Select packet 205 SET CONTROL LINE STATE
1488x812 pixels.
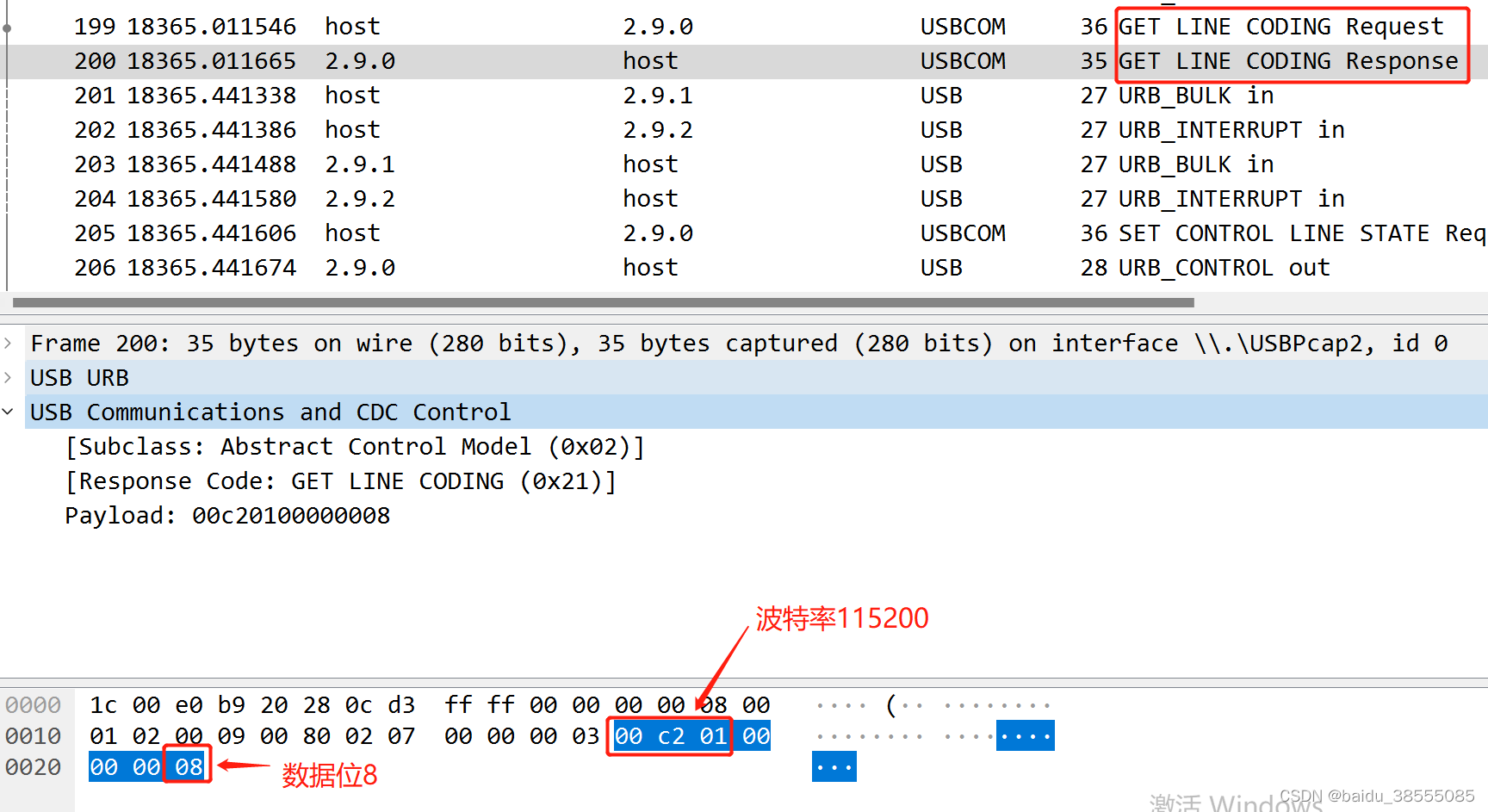coord(603,232)
